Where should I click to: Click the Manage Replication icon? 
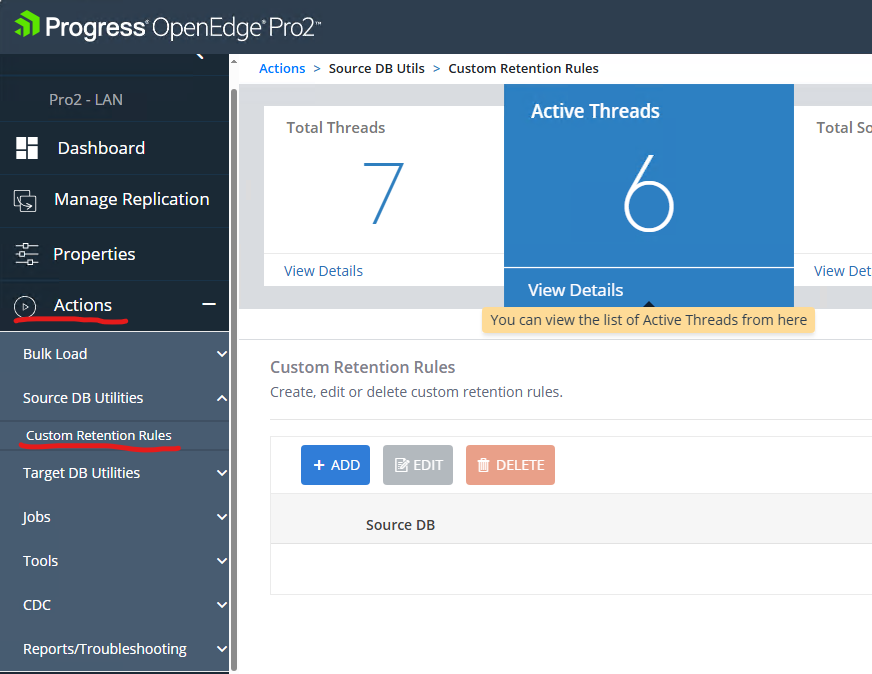coord(25,201)
